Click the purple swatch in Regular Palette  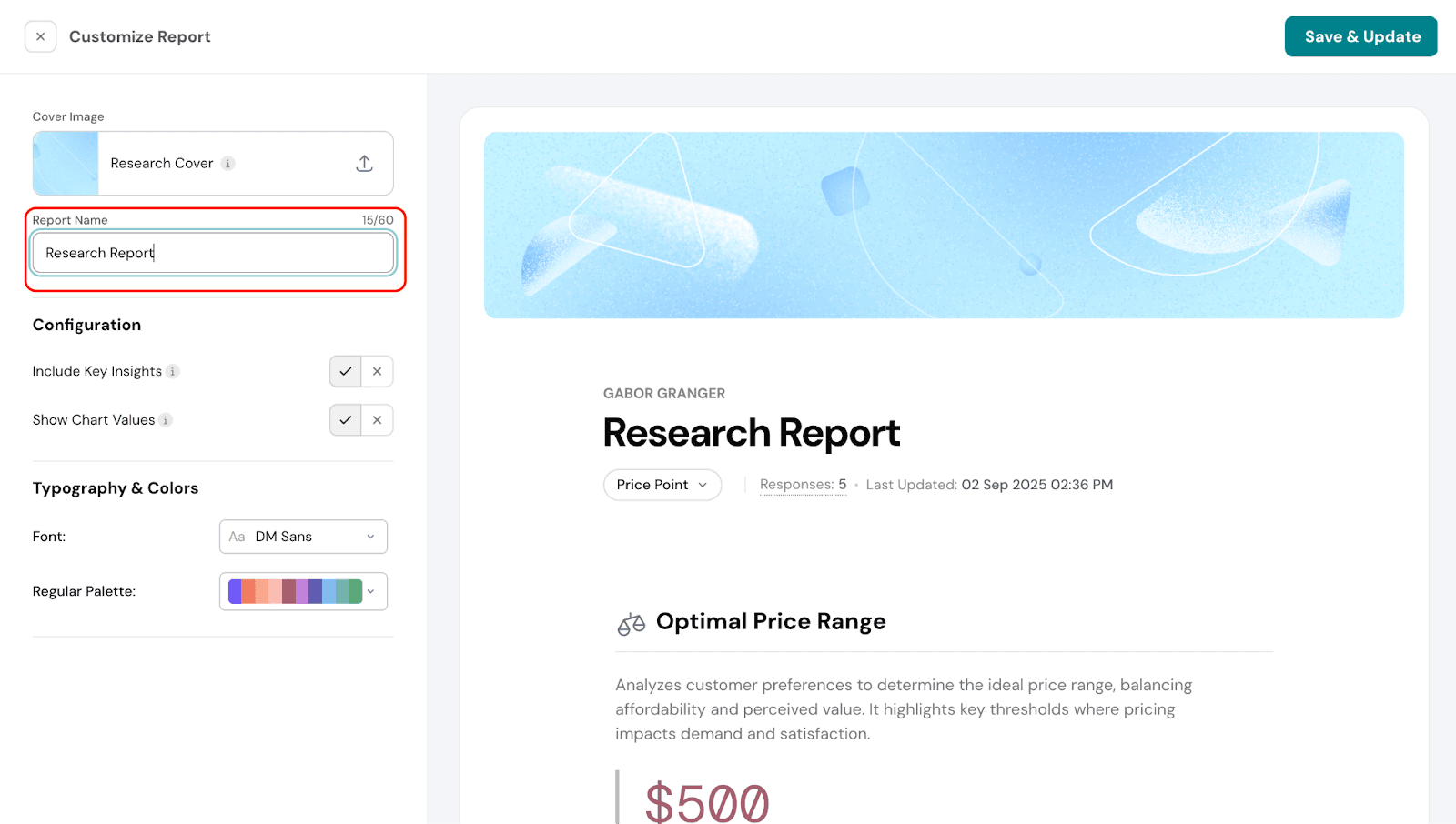(235, 591)
